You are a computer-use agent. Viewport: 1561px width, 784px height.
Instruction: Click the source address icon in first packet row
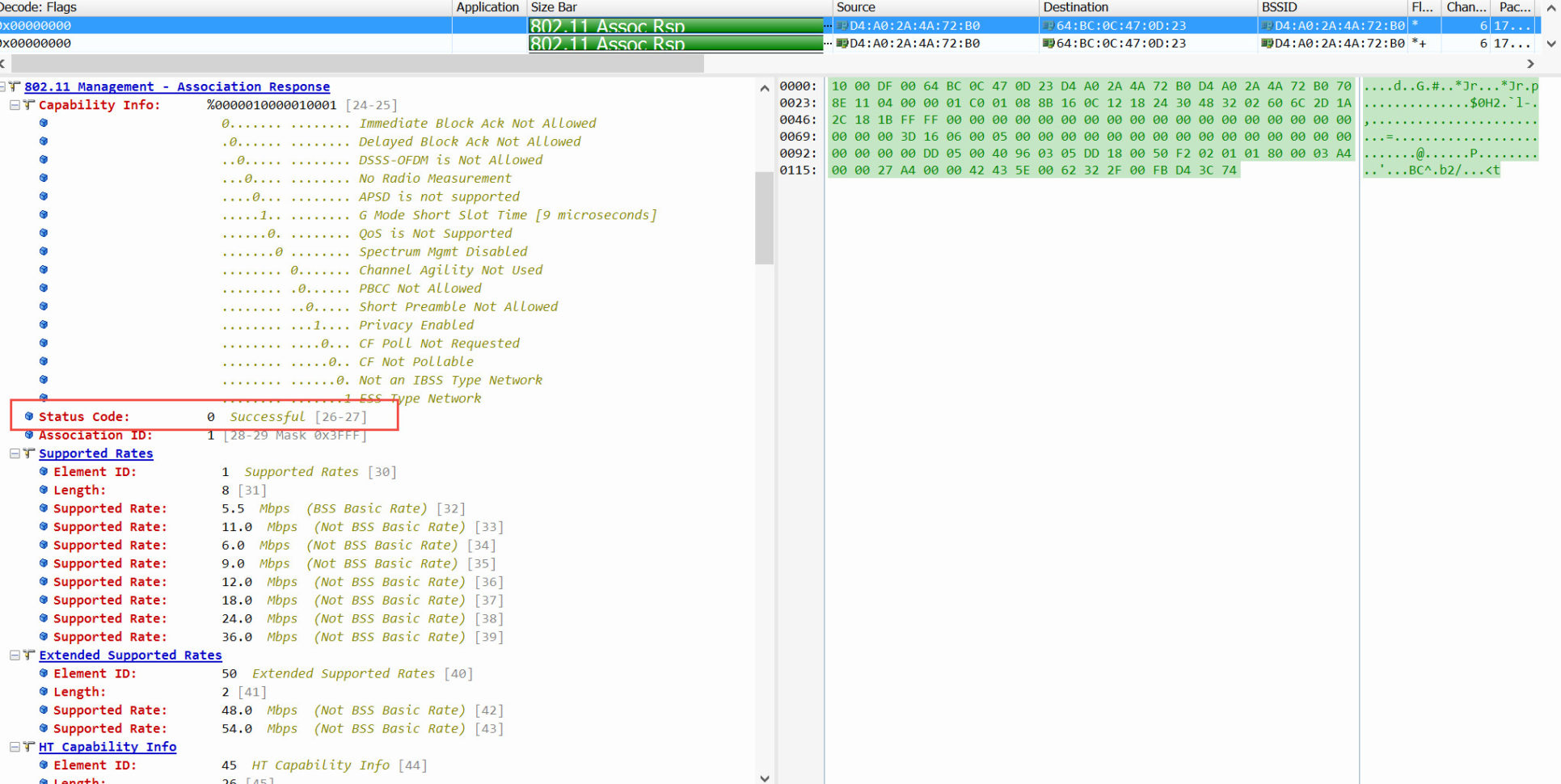842,26
